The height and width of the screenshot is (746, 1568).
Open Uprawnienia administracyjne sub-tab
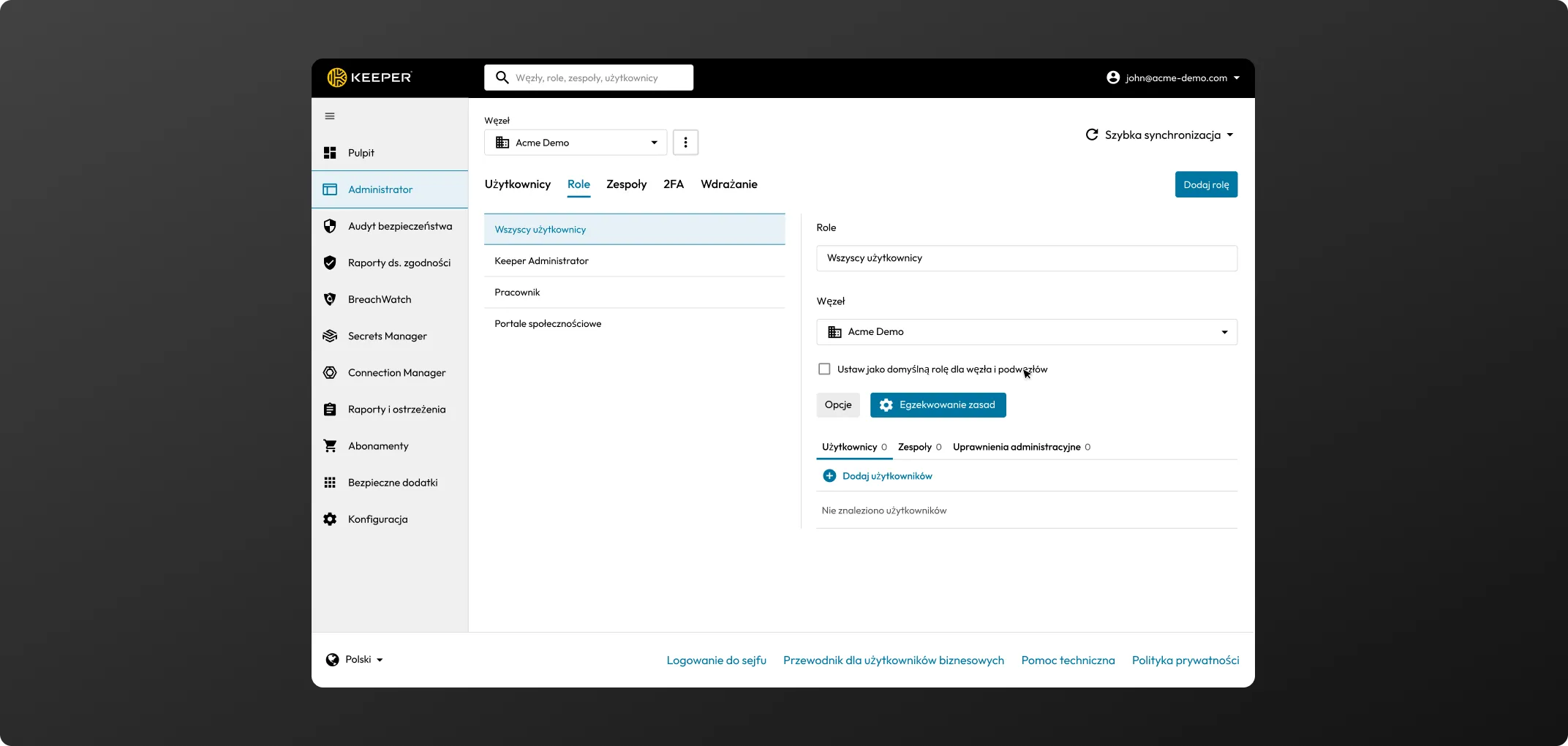(x=1021, y=447)
